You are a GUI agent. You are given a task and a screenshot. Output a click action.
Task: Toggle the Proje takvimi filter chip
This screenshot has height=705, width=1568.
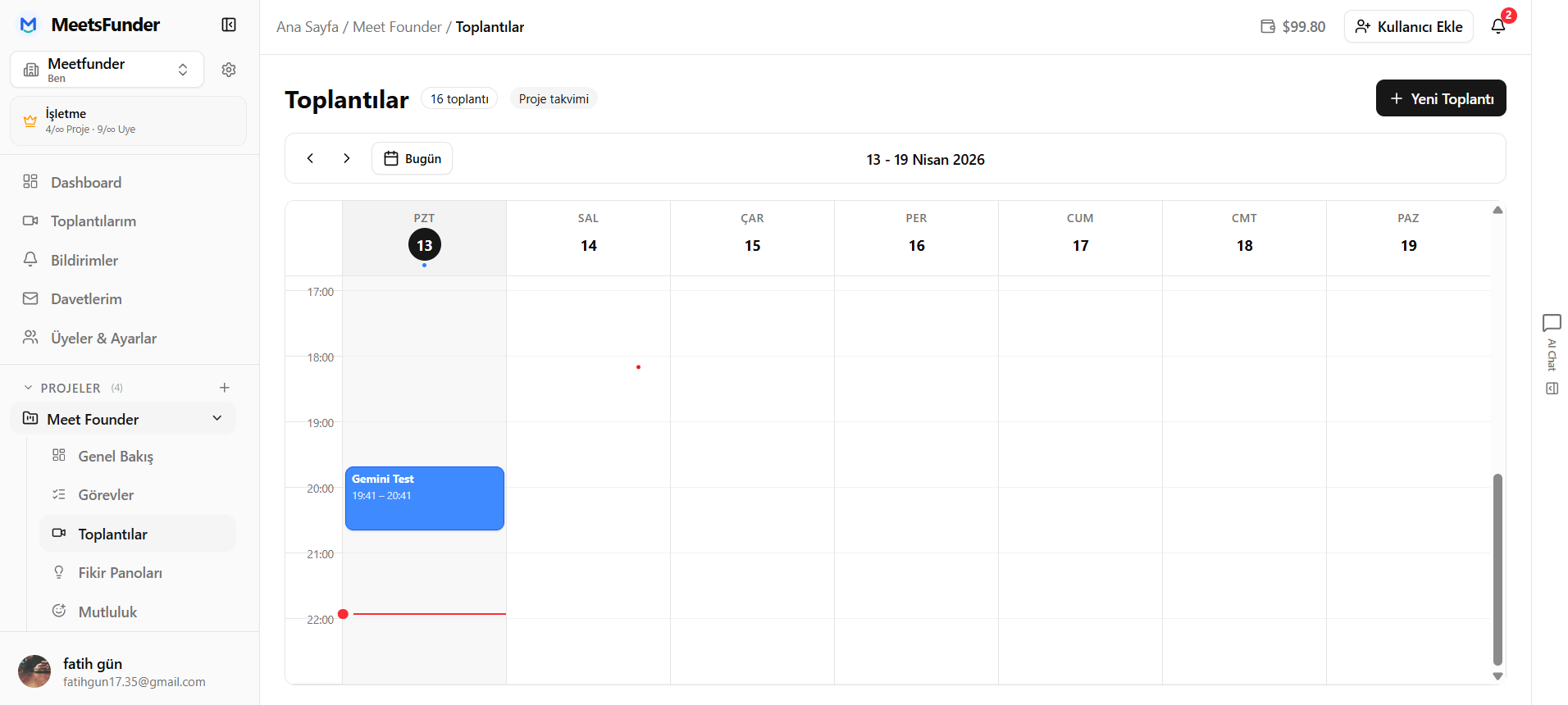pos(554,98)
